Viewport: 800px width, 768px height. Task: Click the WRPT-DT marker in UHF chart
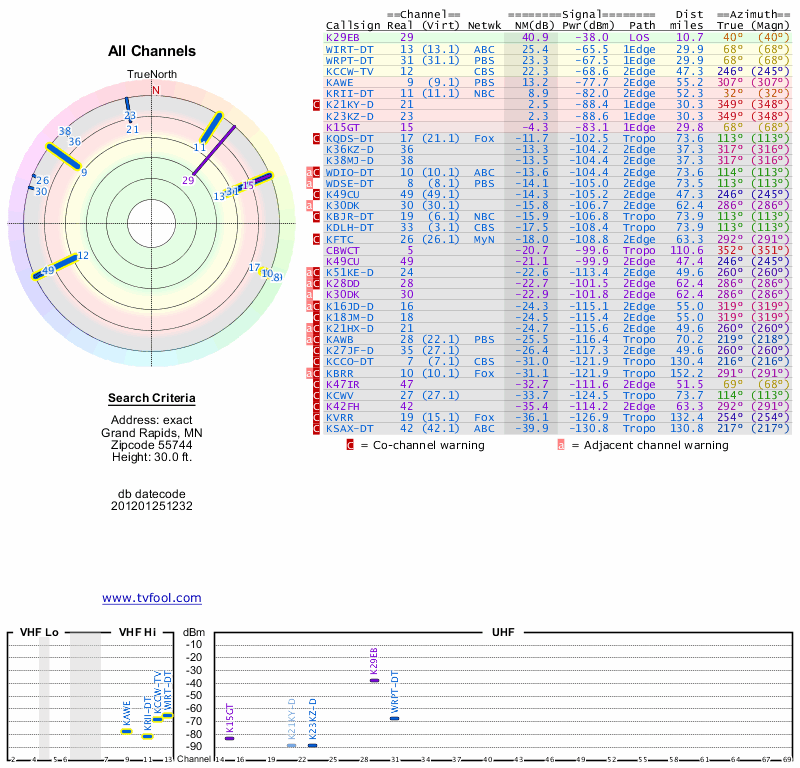(394, 718)
